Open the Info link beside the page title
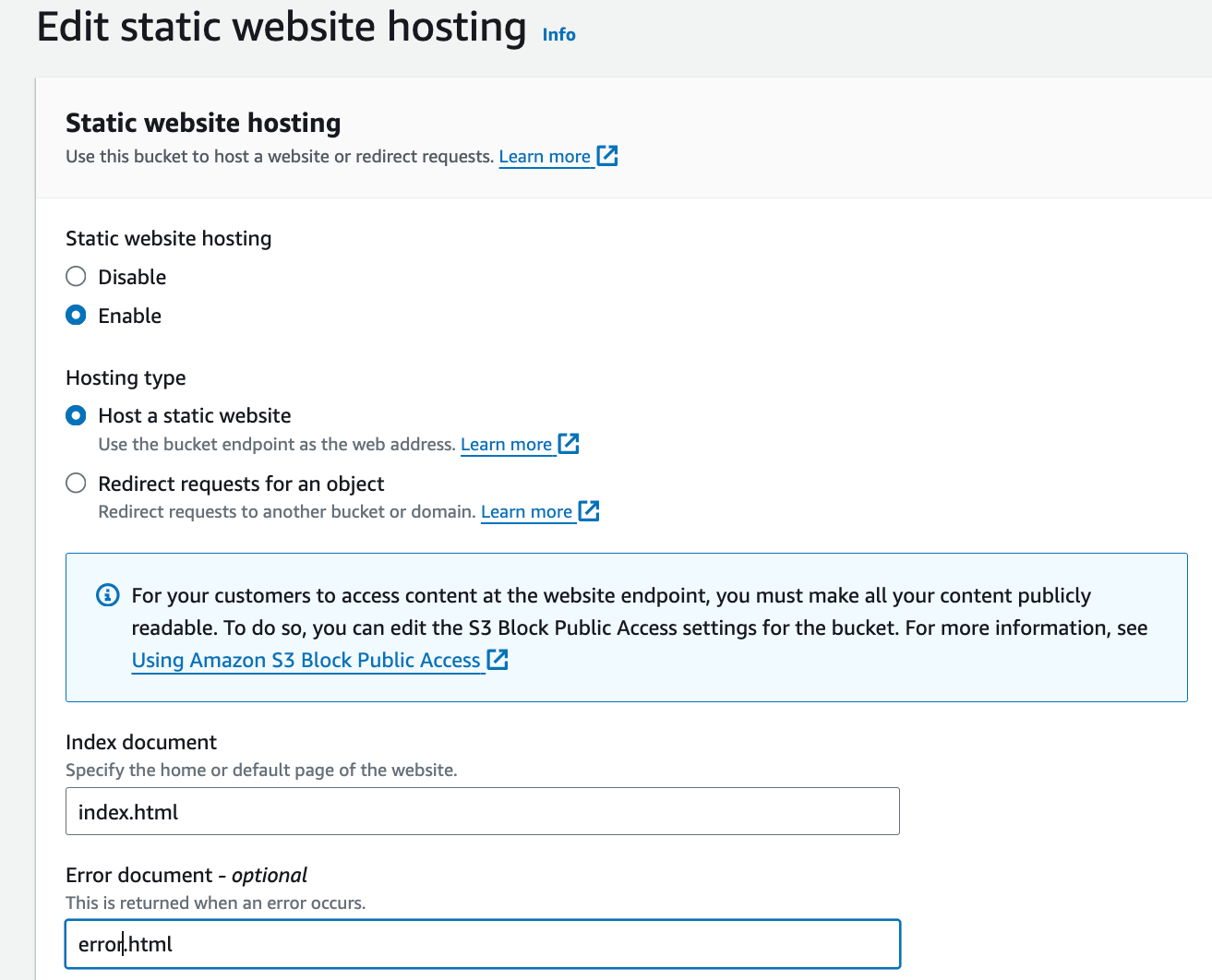The height and width of the screenshot is (980, 1212). [x=558, y=35]
